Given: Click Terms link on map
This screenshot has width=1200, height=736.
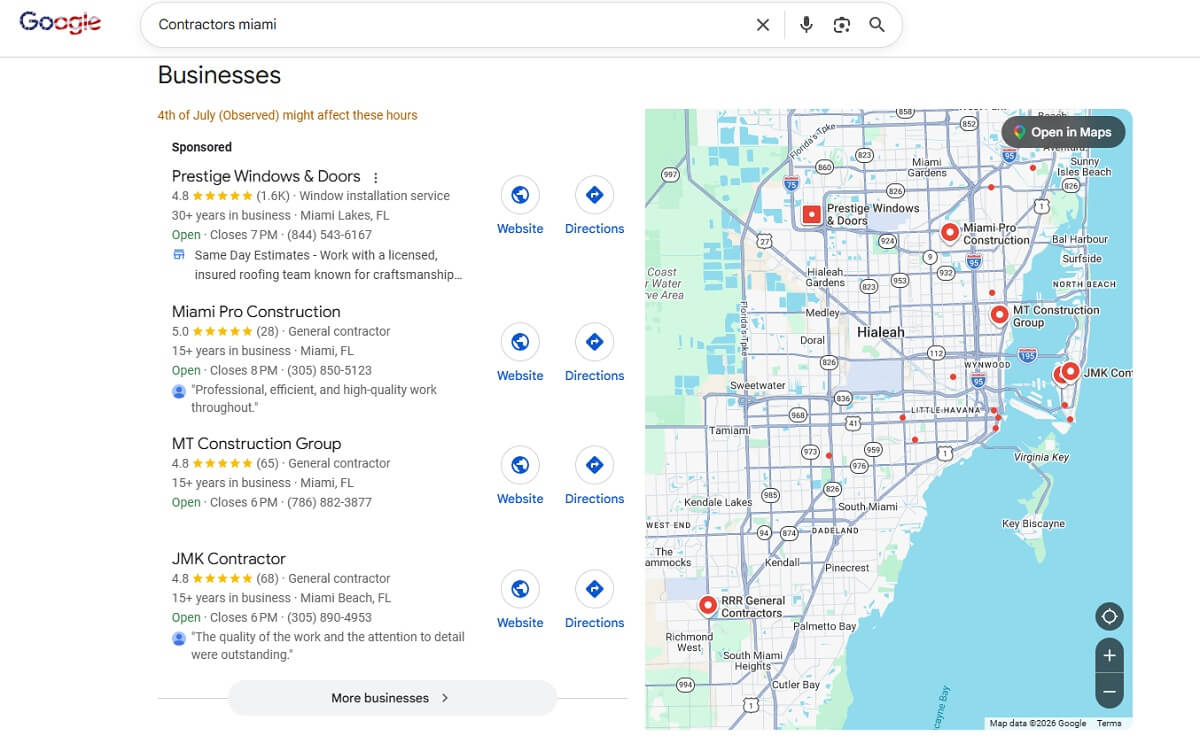Looking at the screenshot, I should coord(1109,723).
